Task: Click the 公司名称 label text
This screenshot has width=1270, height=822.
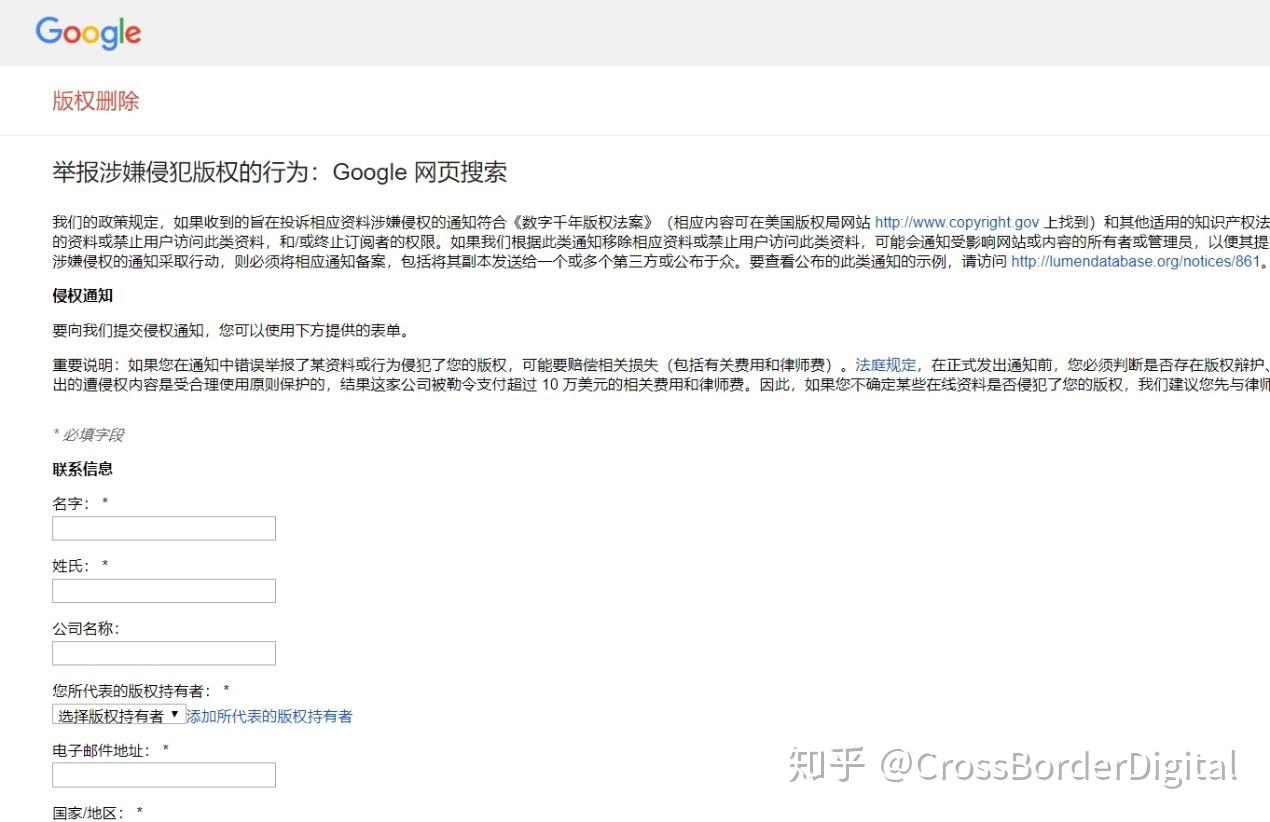Action: point(86,629)
